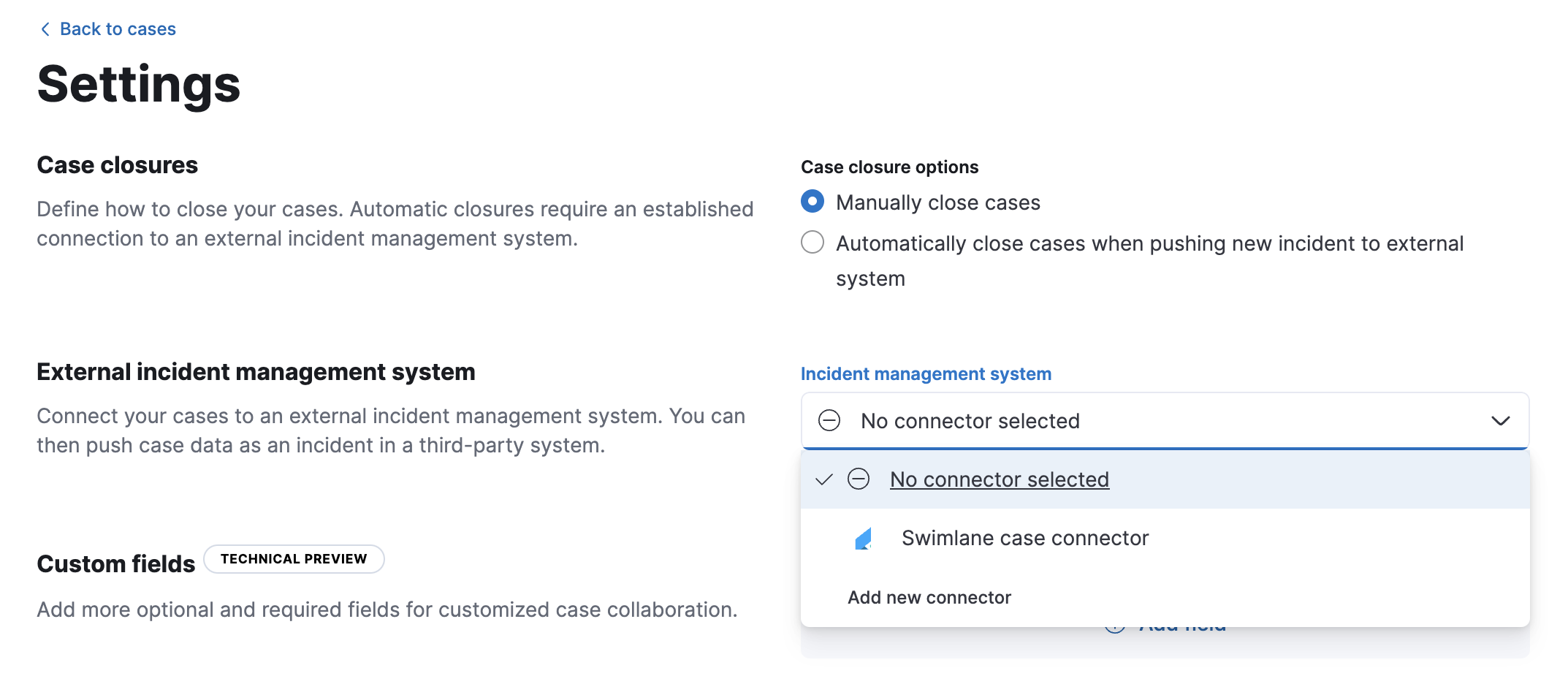Click the Custom fields section heading

click(x=116, y=564)
